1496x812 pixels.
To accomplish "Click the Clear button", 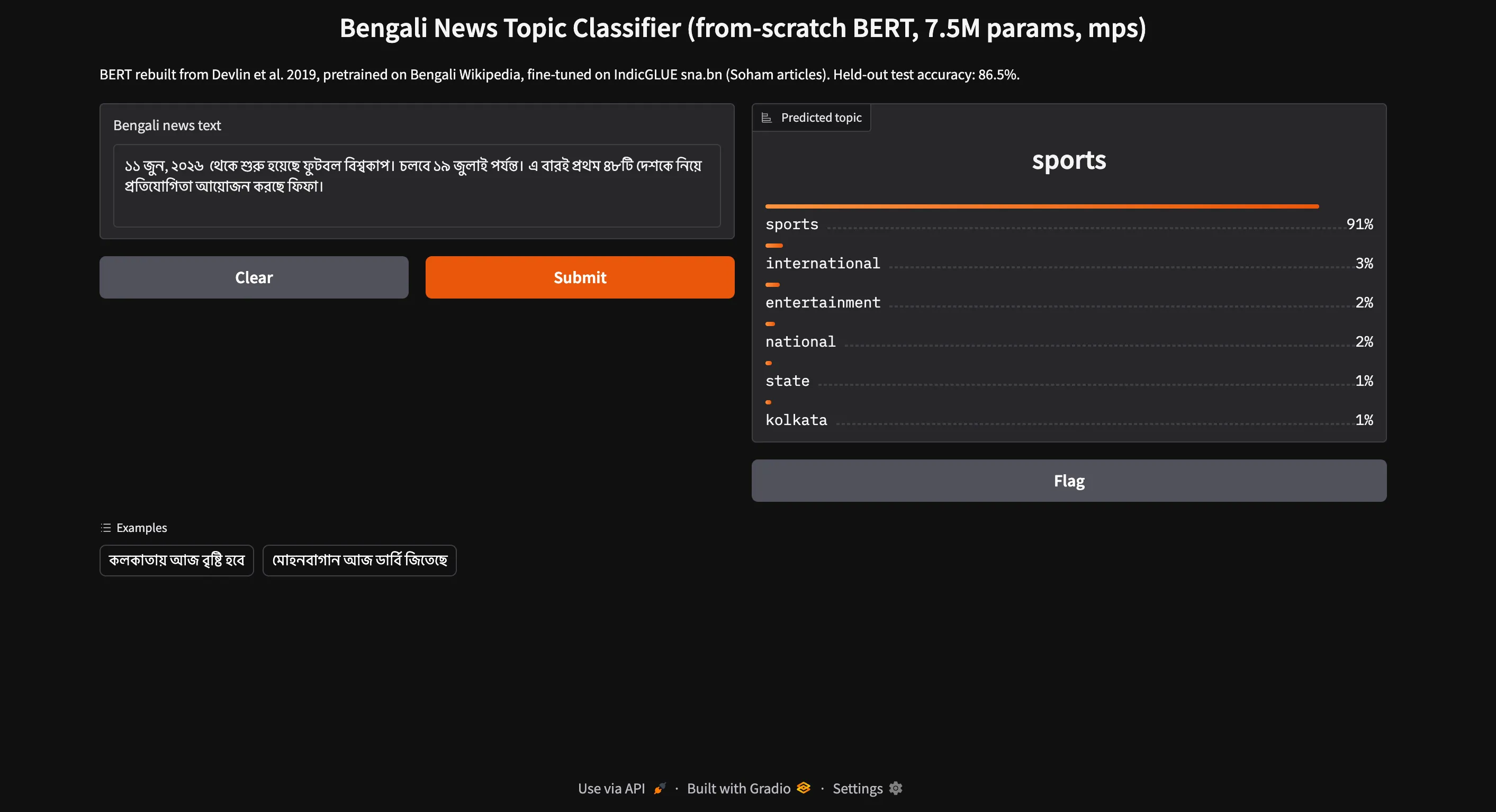I will [x=254, y=277].
